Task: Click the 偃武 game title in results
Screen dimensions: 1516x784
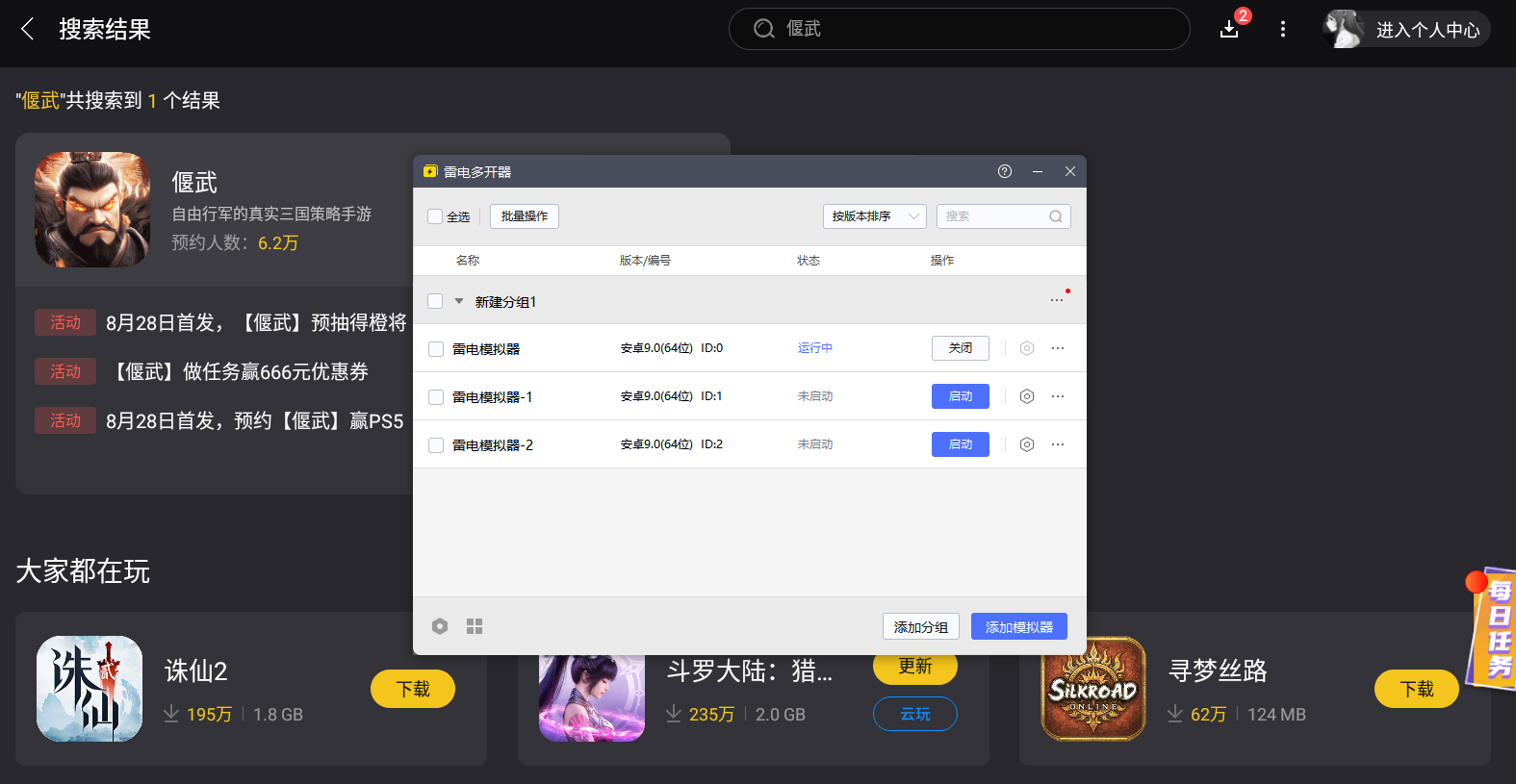Action: coord(194,182)
